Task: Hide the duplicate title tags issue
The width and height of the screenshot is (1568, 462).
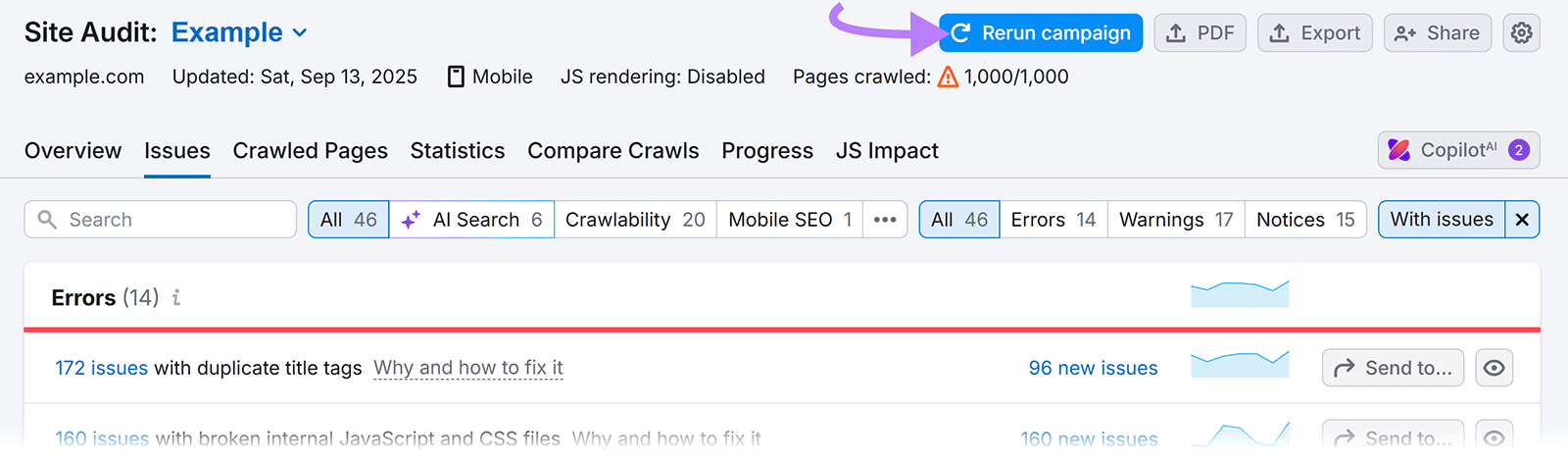Action: click(x=1494, y=368)
